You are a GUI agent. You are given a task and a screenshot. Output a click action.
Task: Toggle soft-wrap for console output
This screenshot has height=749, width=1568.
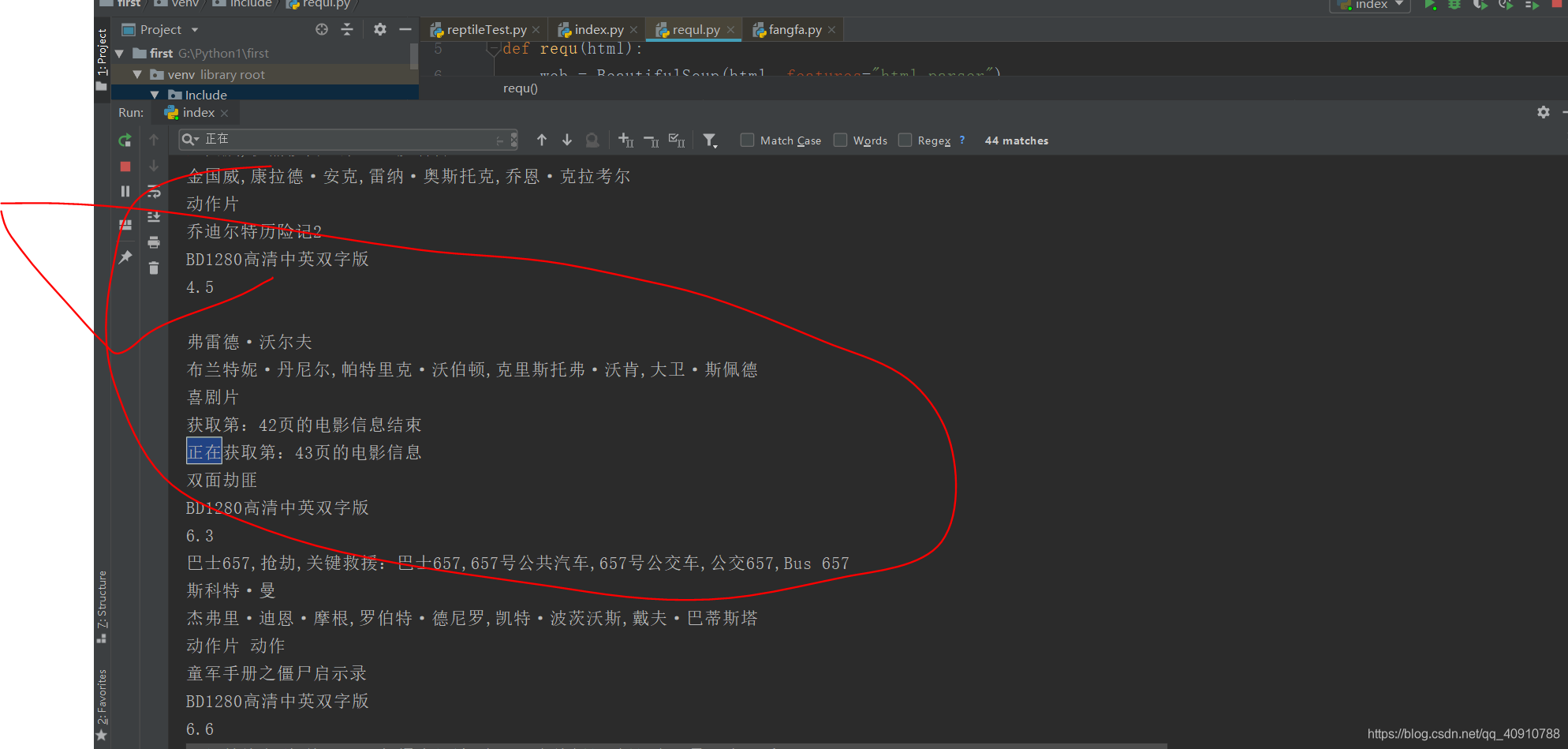click(x=154, y=192)
